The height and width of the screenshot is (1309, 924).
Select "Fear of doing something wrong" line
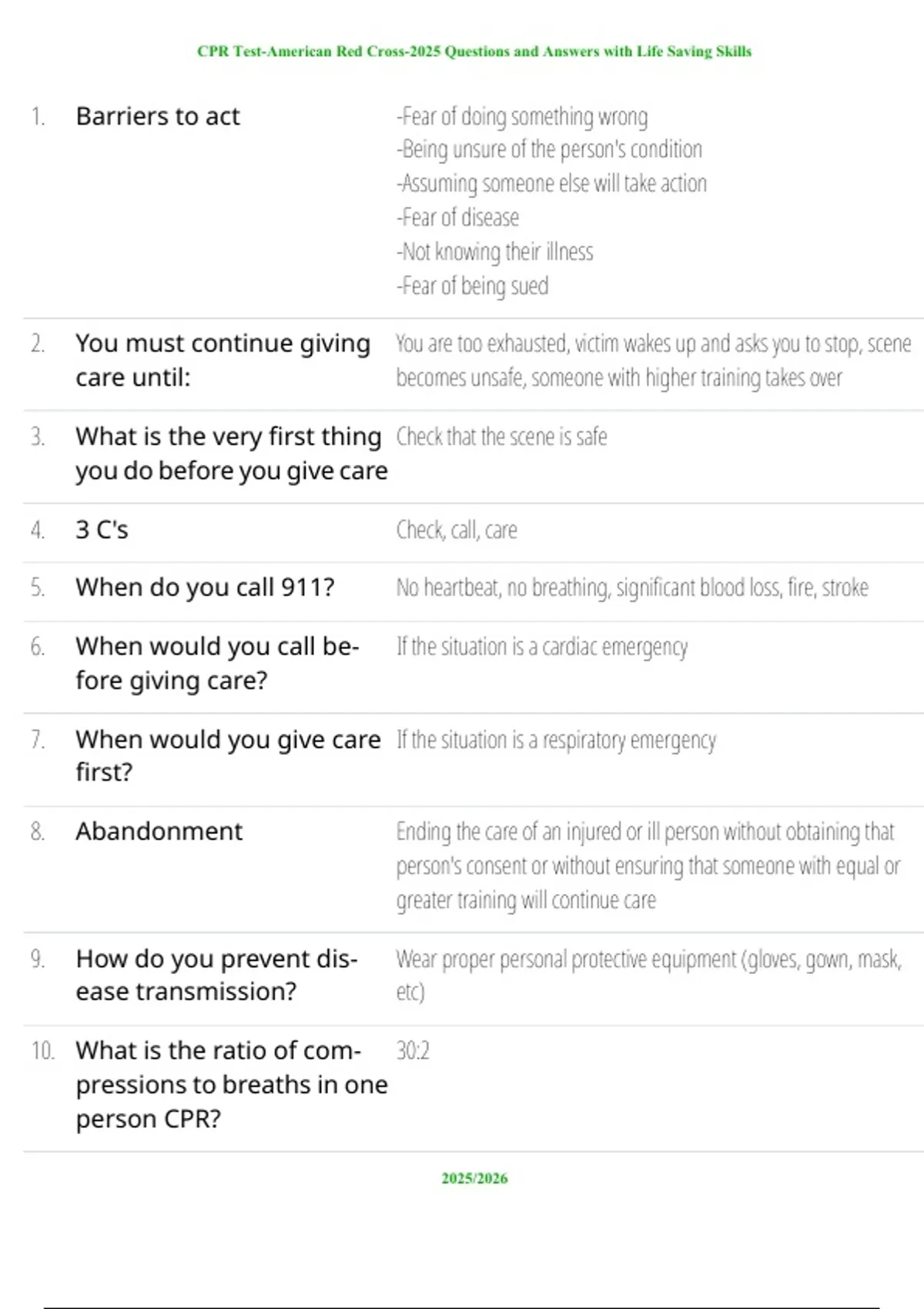[x=522, y=116]
